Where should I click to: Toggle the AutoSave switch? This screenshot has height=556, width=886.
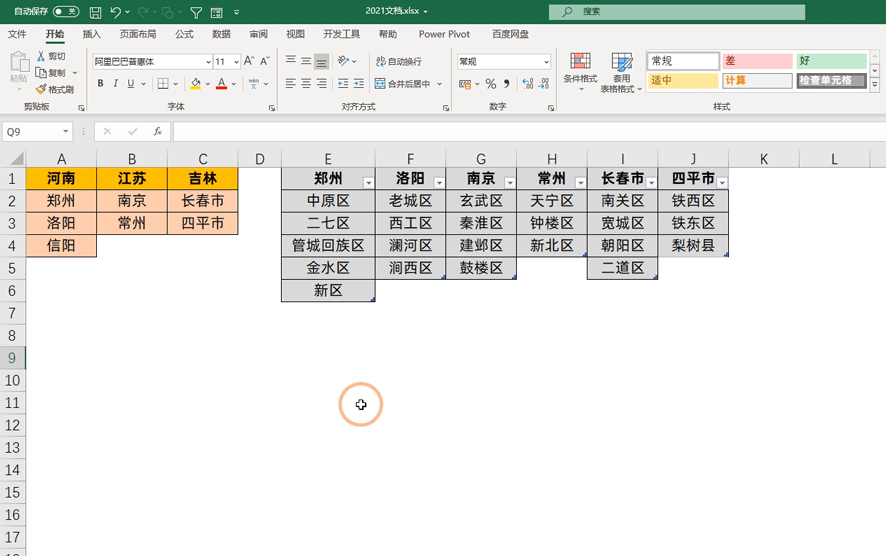(66, 11)
